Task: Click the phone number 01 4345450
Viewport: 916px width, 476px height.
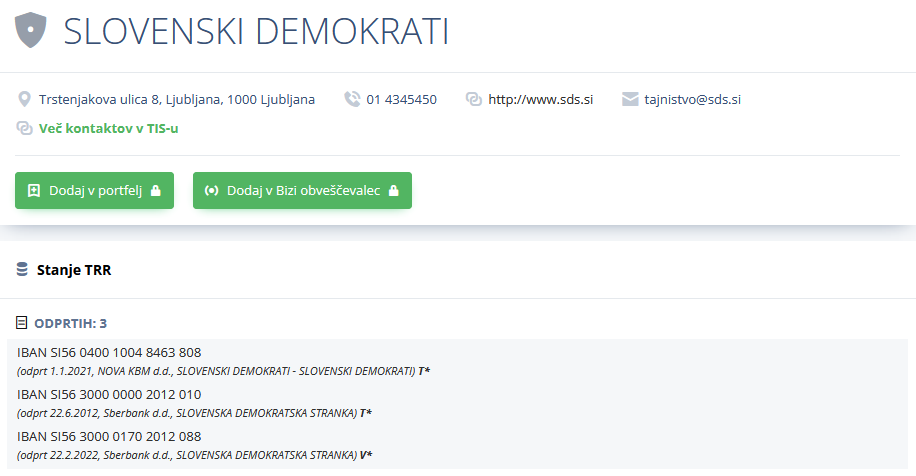Action: coord(401,99)
